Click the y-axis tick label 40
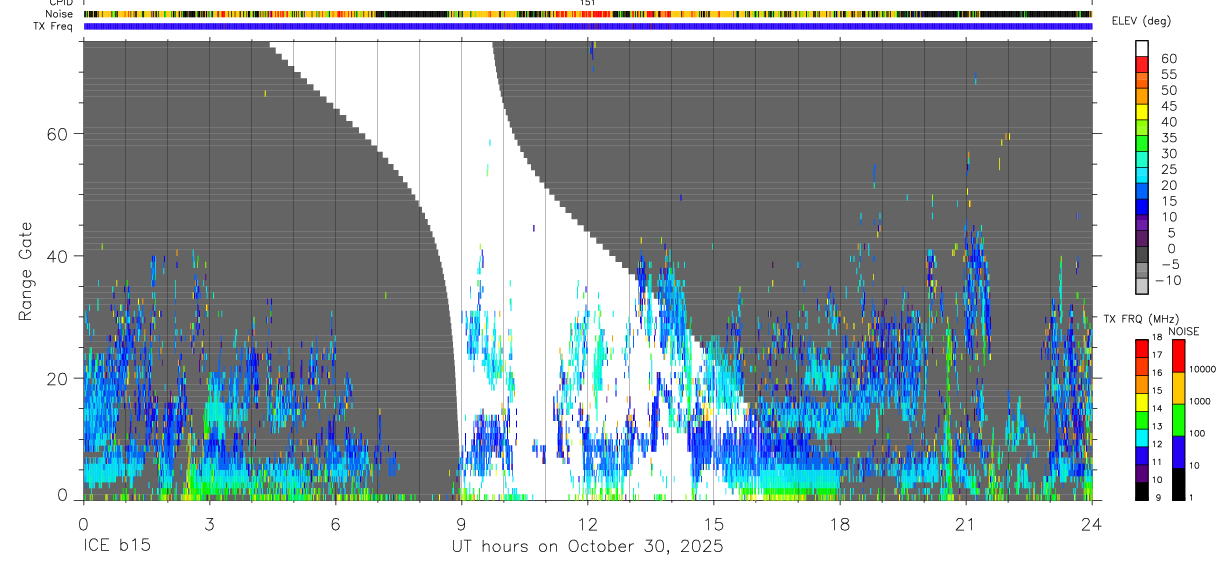The width and height of the screenshot is (1228, 567). [59, 256]
